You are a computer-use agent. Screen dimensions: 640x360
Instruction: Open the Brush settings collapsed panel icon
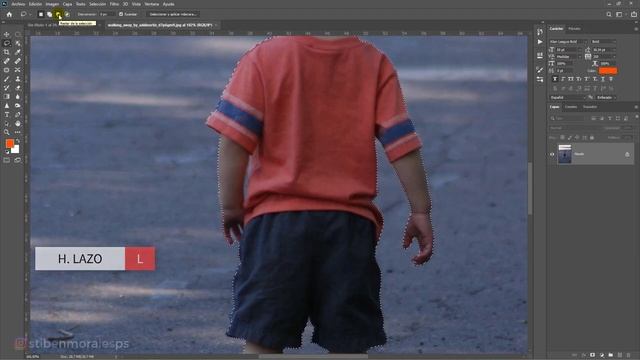540,70
